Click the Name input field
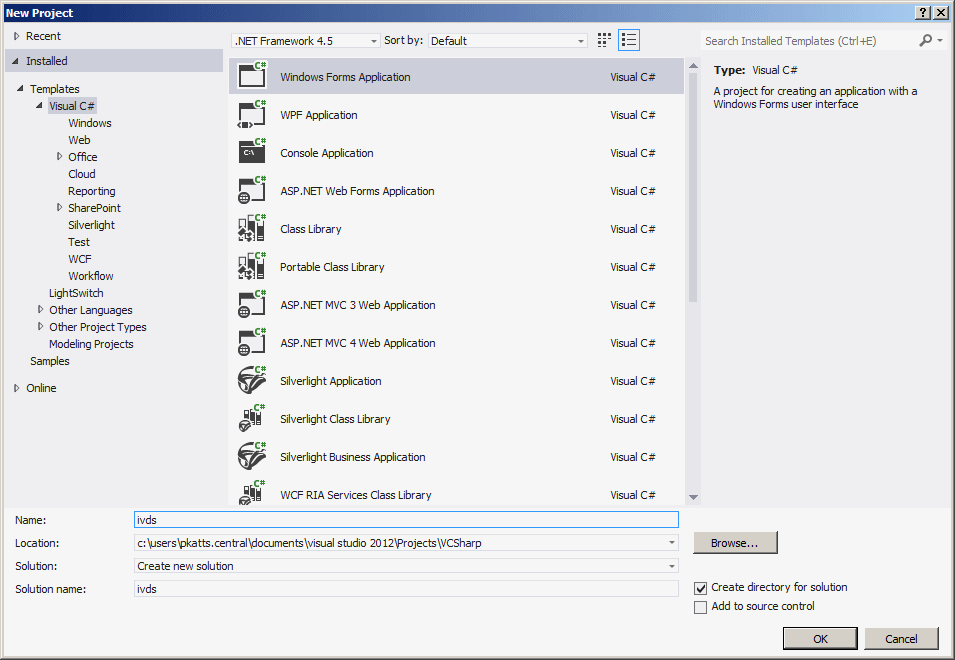This screenshot has width=955, height=660. [406, 519]
